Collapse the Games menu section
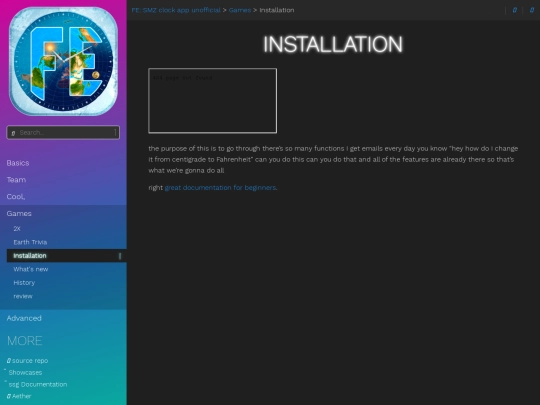 (19, 214)
